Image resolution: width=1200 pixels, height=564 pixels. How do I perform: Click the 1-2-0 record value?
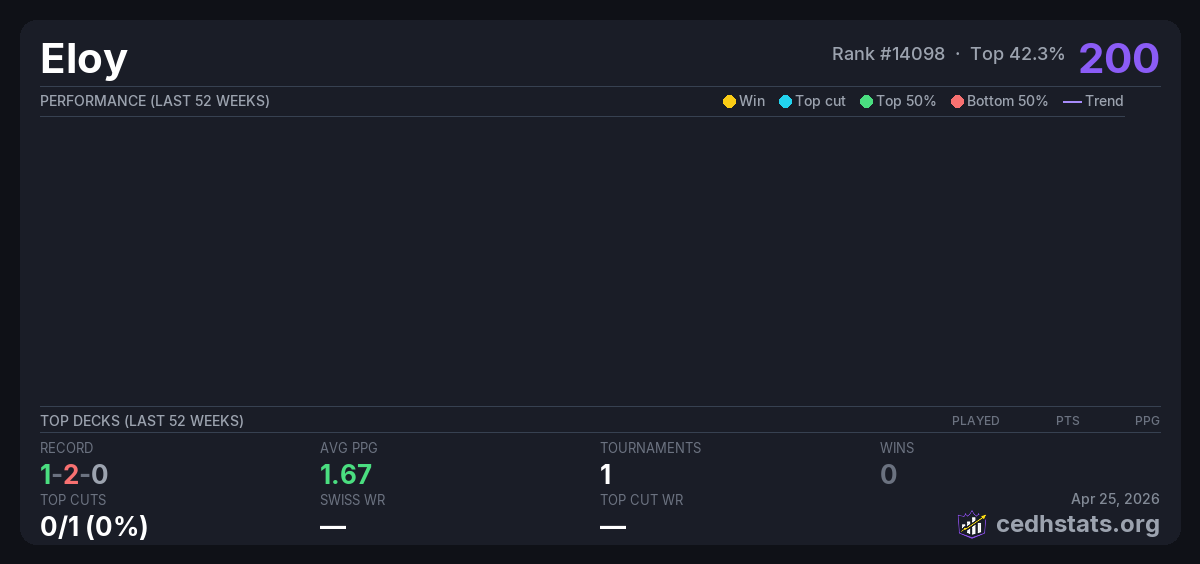[74, 474]
